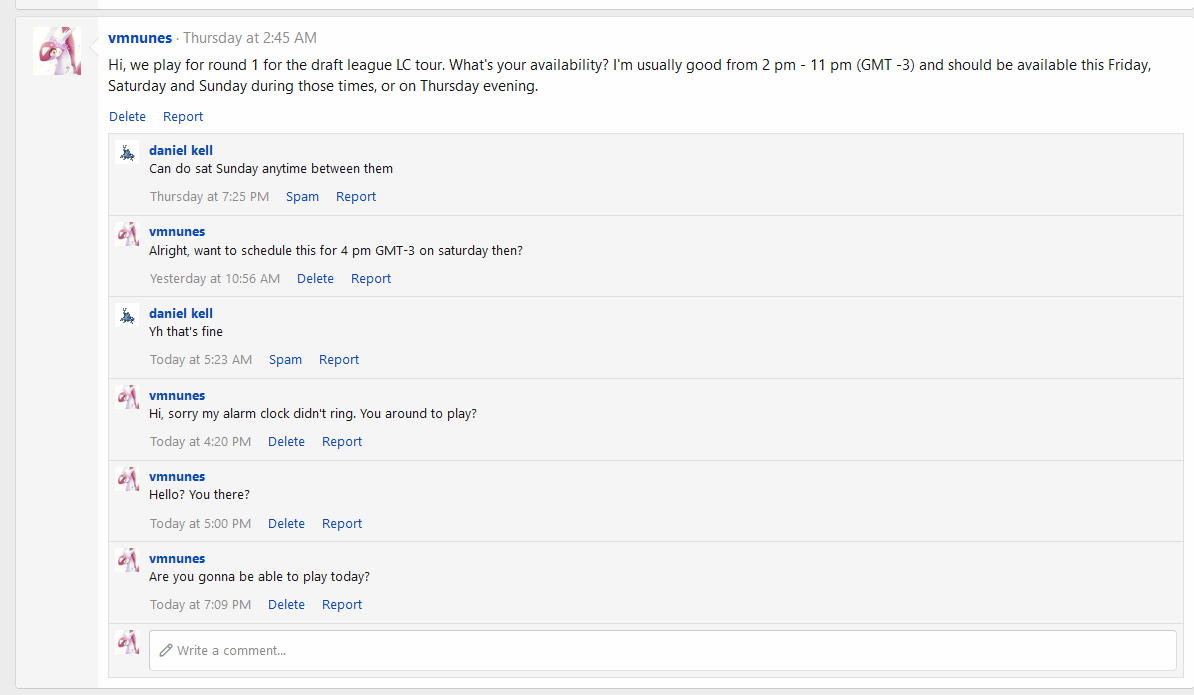The width and height of the screenshot is (1194, 695).
Task: Click vmnunes avatar beside 'Hello? You there?'
Action: click(127, 479)
